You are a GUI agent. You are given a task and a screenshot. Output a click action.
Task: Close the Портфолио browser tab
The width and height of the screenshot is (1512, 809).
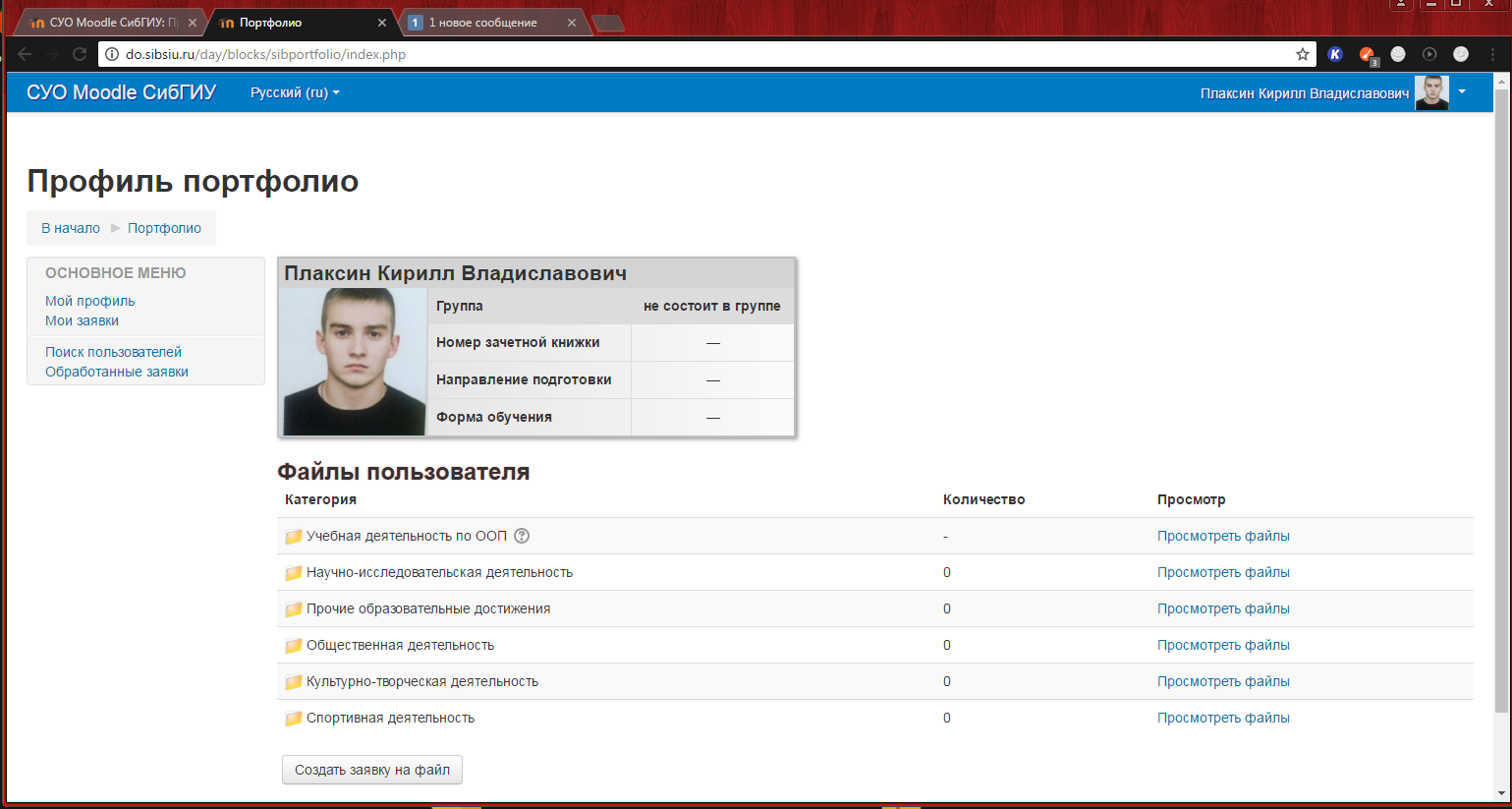coord(381,23)
